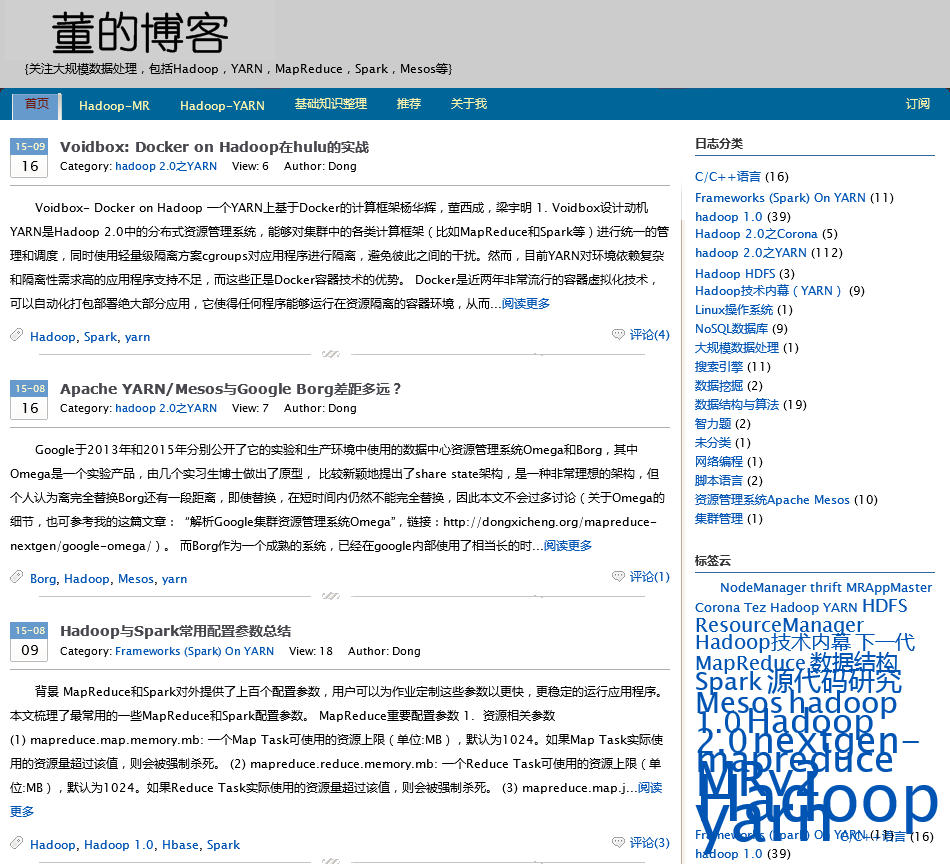Click the Hadoop 1.0 tag of third post
The width and height of the screenshot is (950, 864).
pos(119,845)
